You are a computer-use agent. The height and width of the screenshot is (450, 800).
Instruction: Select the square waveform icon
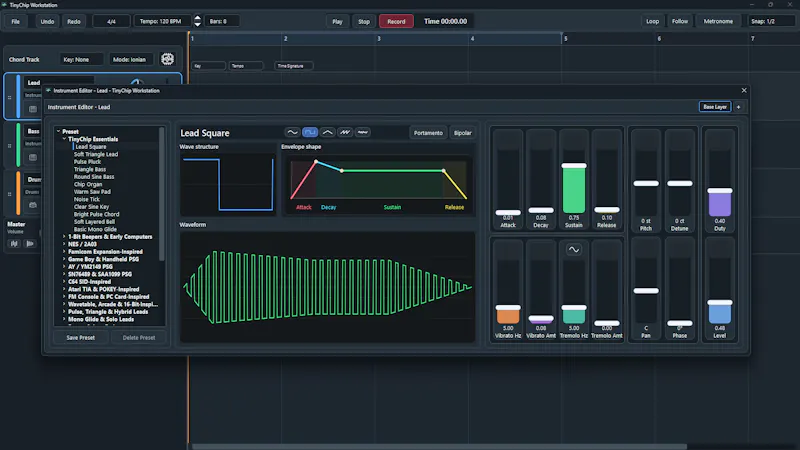(x=310, y=133)
